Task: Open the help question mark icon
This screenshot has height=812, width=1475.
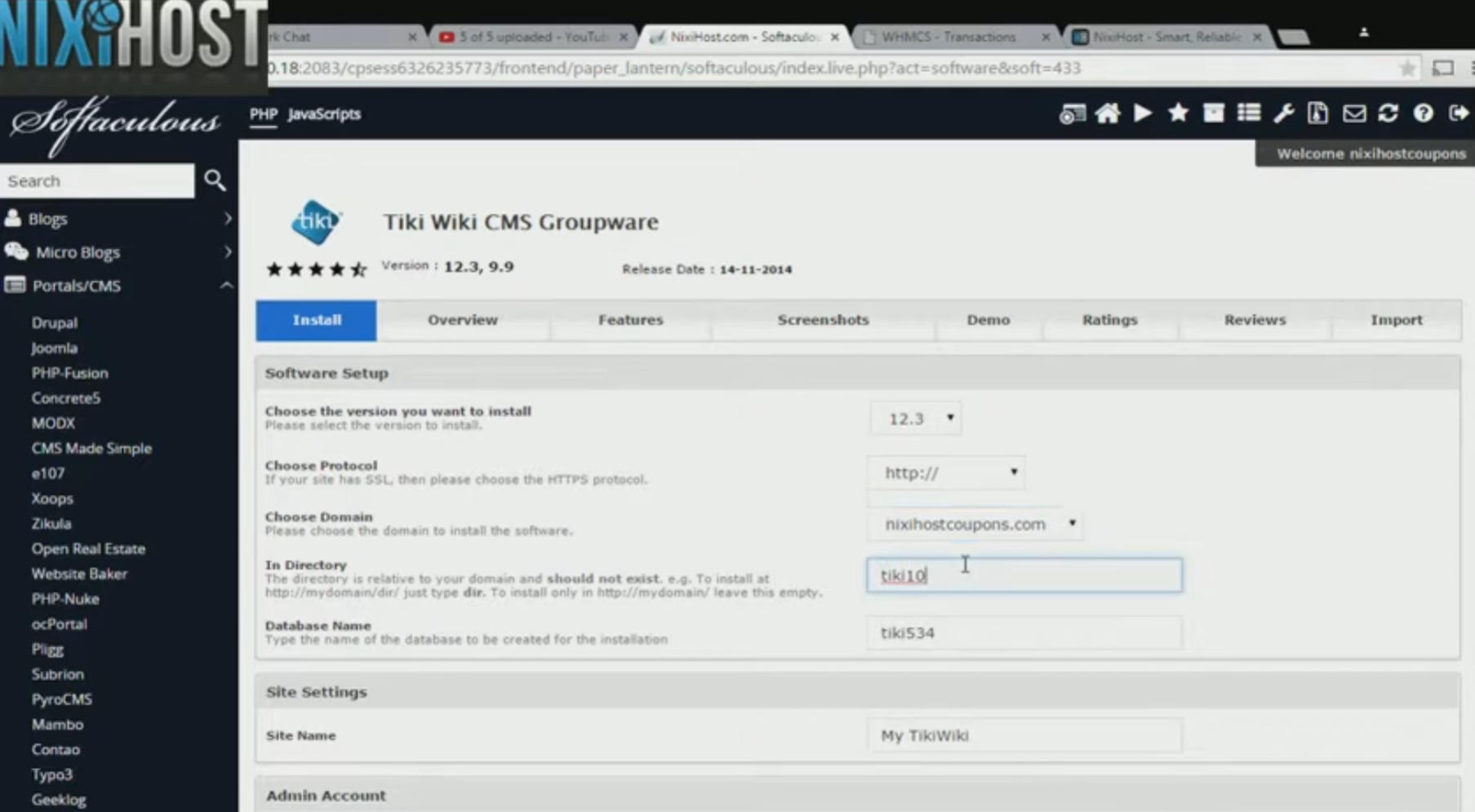Action: [1423, 113]
